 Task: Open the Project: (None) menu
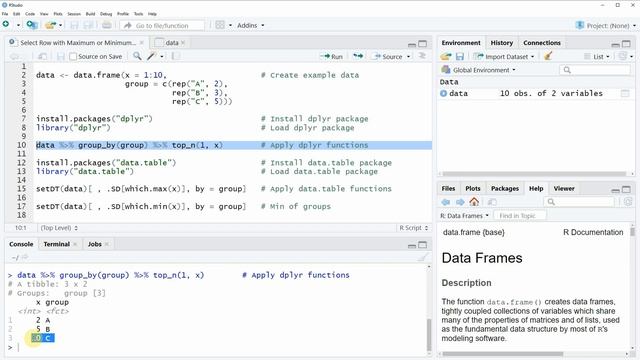click(x=605, y=25)
